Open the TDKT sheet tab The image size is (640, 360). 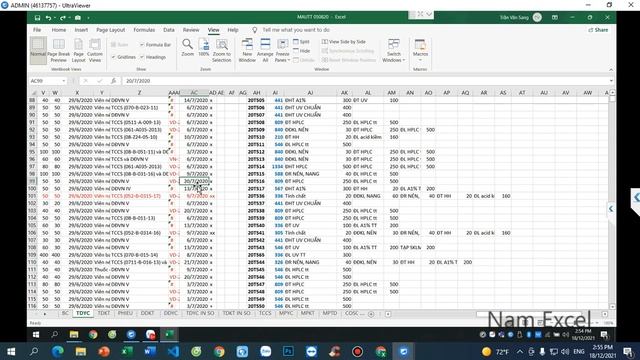(104, 313)
